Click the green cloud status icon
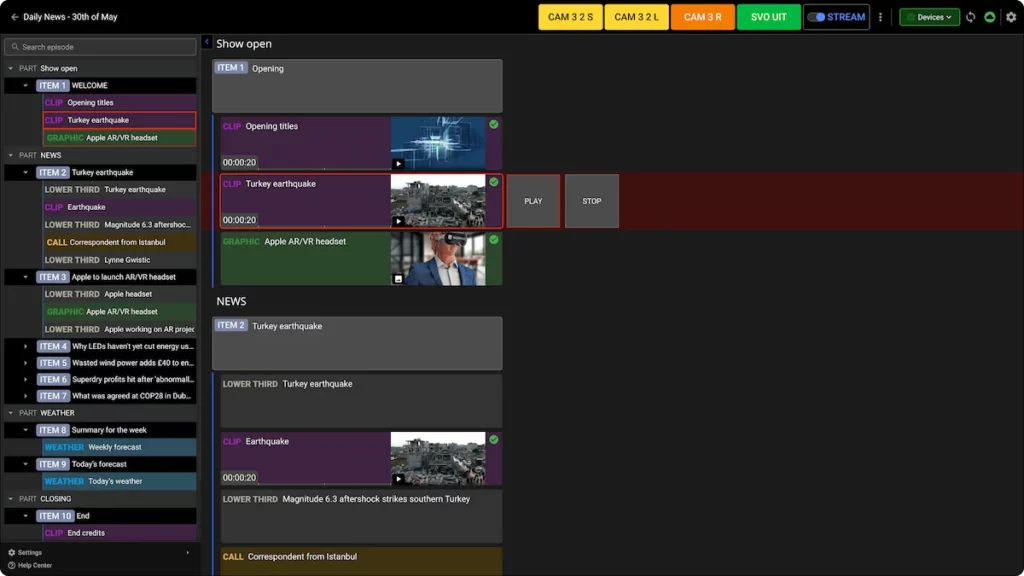 [x=989, y=16]
